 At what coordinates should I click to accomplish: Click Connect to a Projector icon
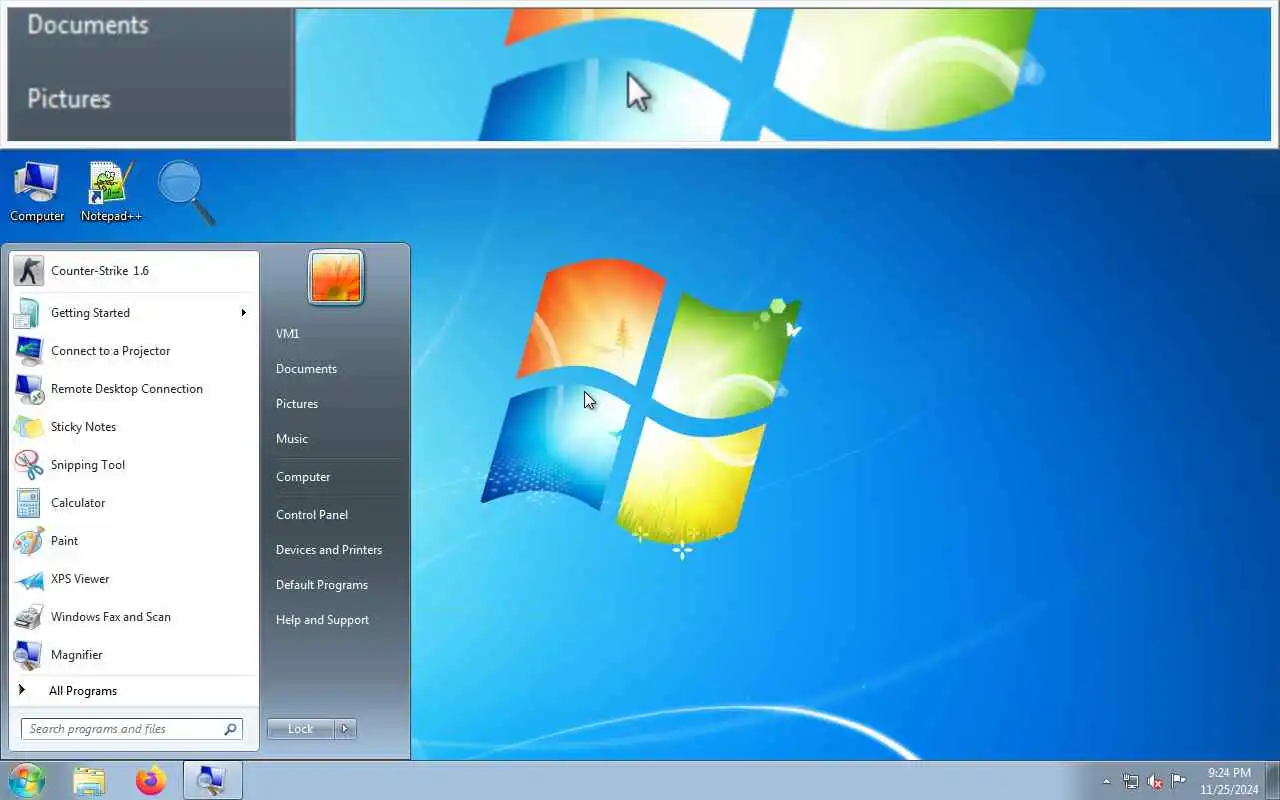(x=28, y=351)
